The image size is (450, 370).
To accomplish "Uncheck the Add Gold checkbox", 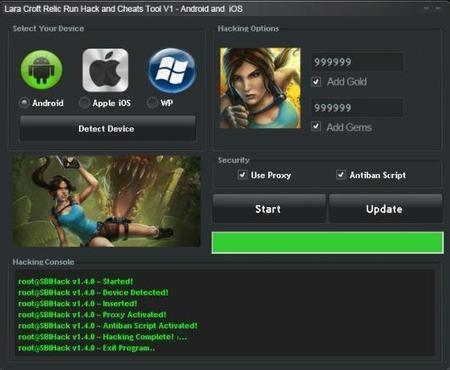I will tap(316, 82).
